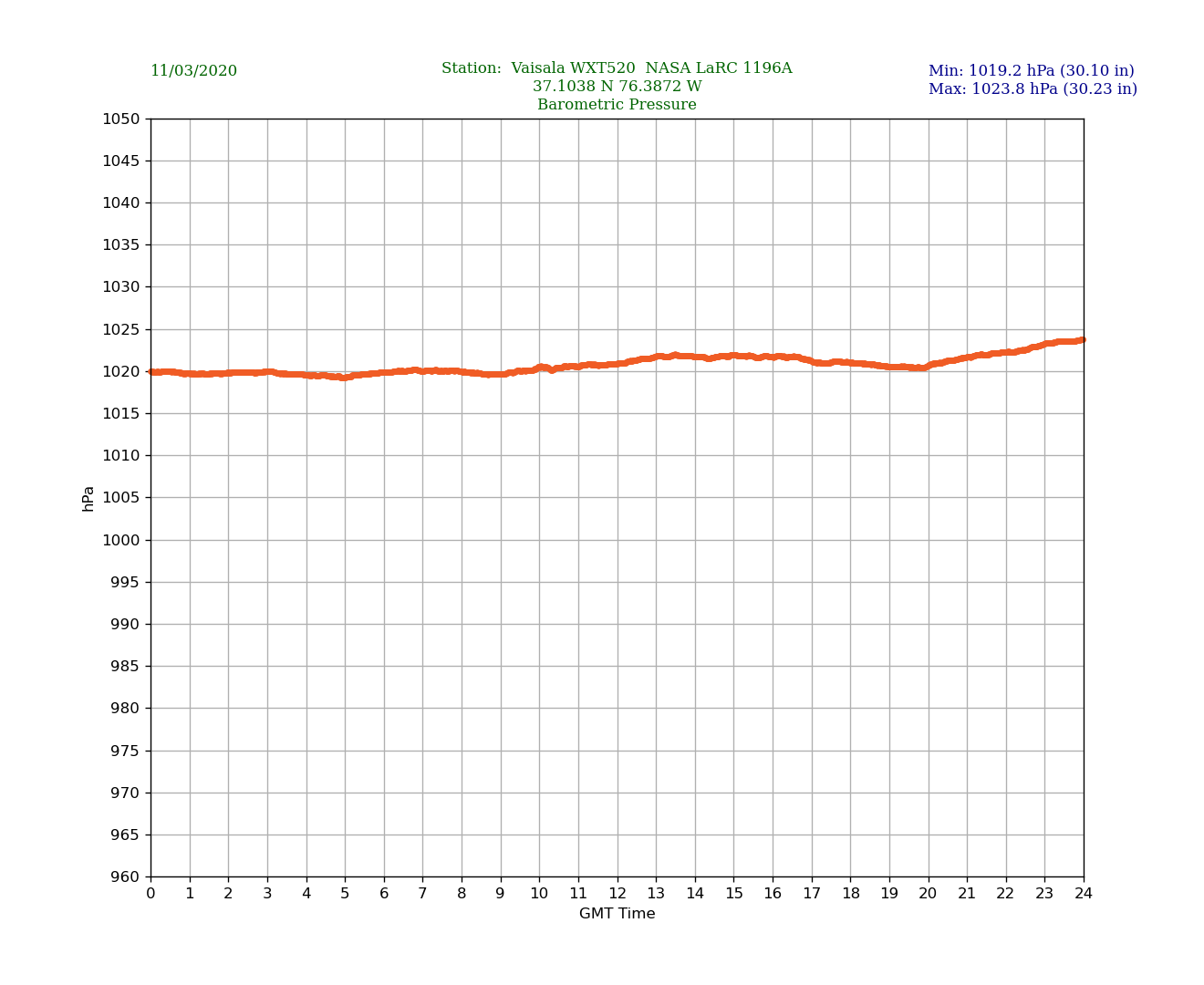Click the 12 hour tick on x-axis
This screenshot has height=985, width=1204.
tap(618, 894)
